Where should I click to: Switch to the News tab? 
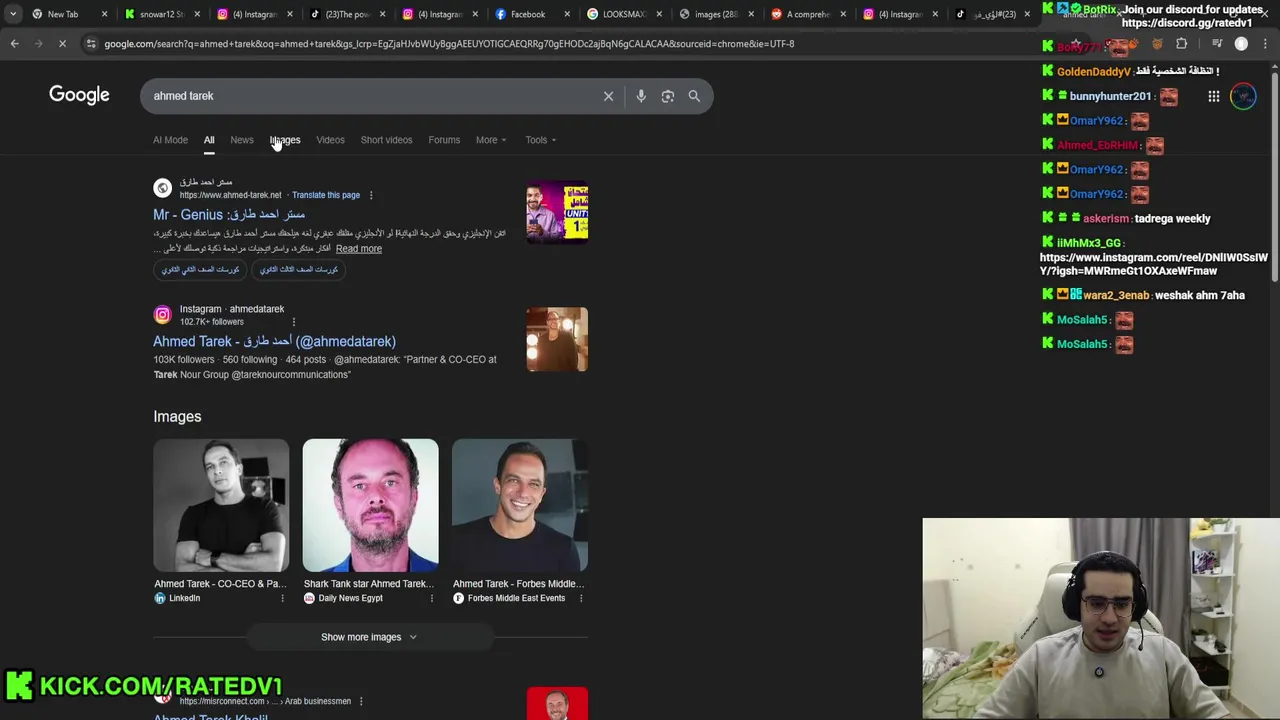pyautogui.click(x=242, y=140)
